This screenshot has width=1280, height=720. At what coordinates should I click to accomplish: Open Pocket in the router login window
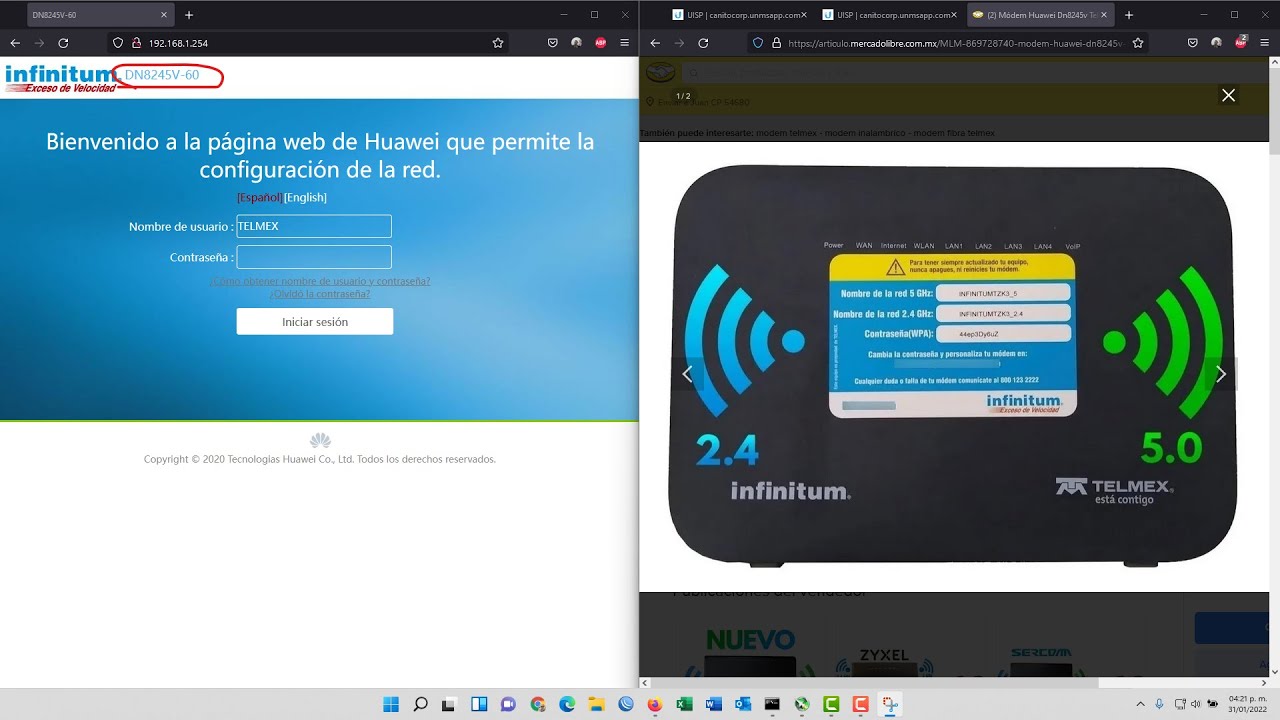coord(552,43)
